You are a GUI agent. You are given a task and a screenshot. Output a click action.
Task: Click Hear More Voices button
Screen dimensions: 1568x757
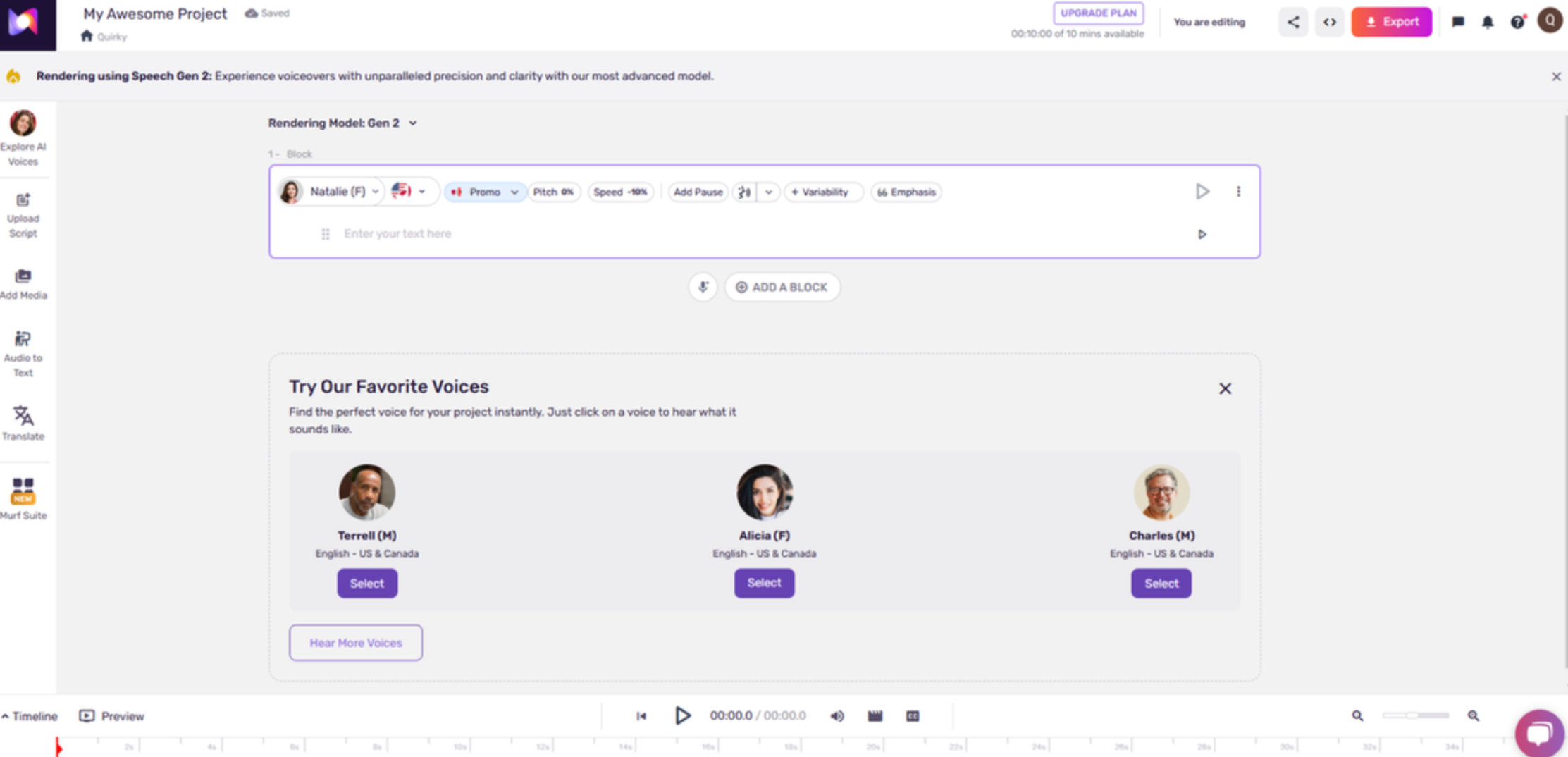click(356, 643)
